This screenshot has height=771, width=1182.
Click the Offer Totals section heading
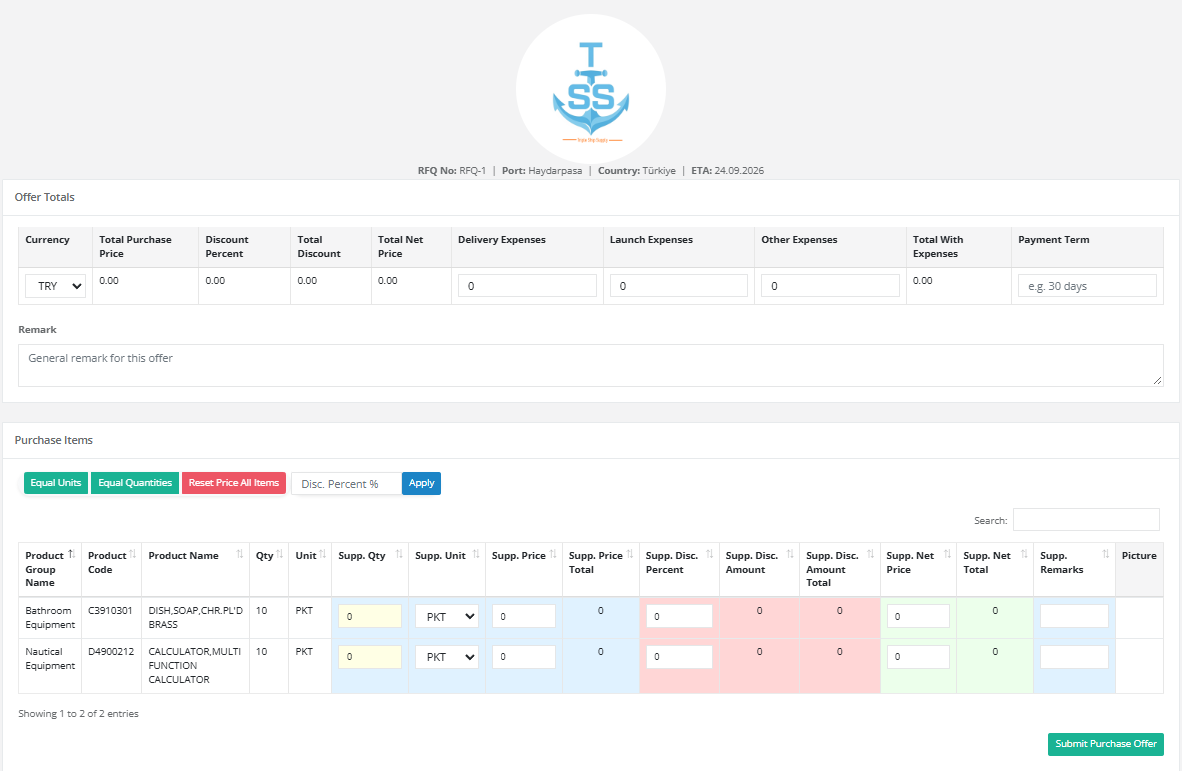(x=44, y=197)
